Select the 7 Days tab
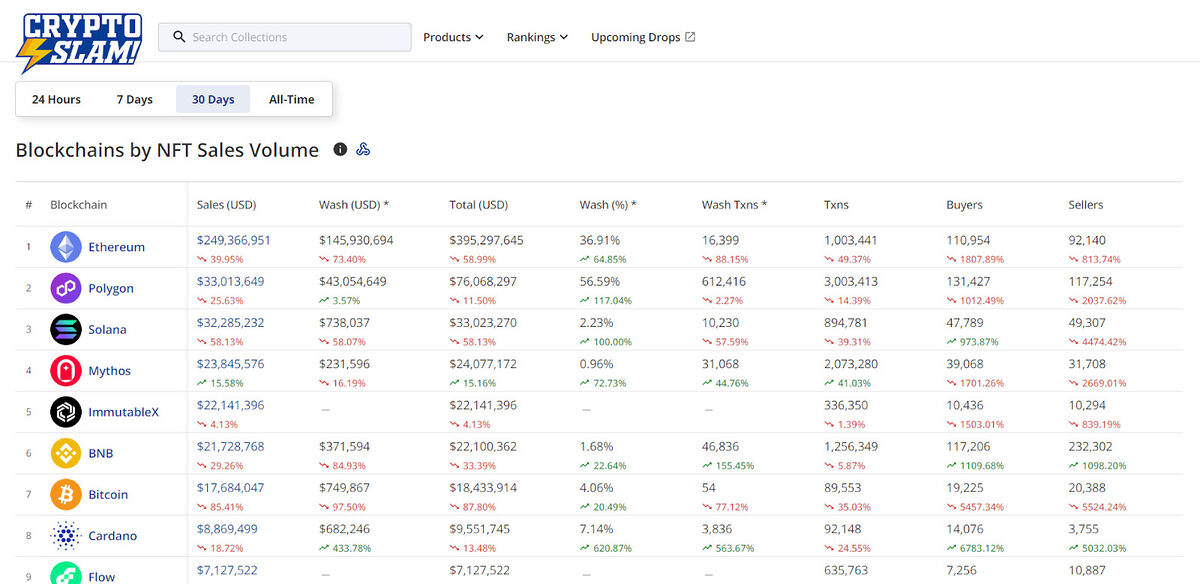 [135, 99]
